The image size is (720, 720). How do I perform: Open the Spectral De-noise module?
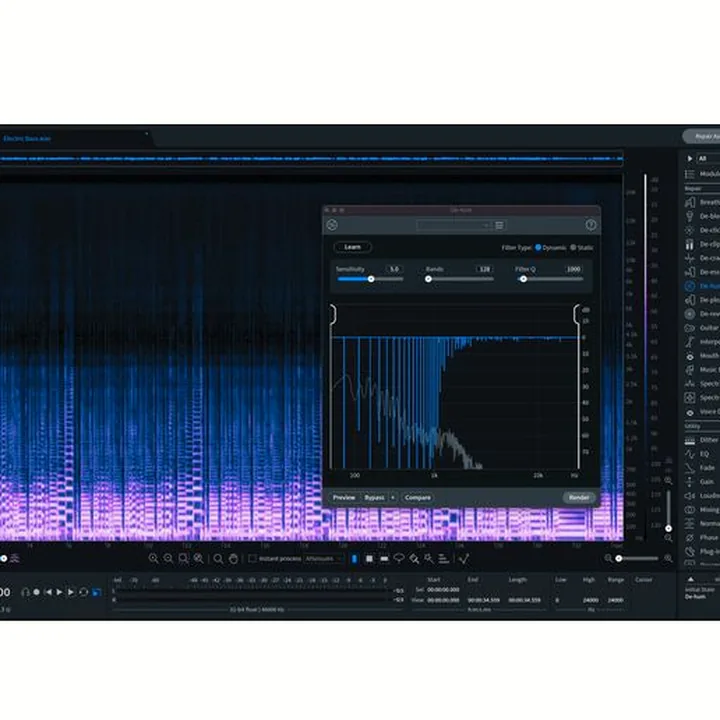(702, 384)
